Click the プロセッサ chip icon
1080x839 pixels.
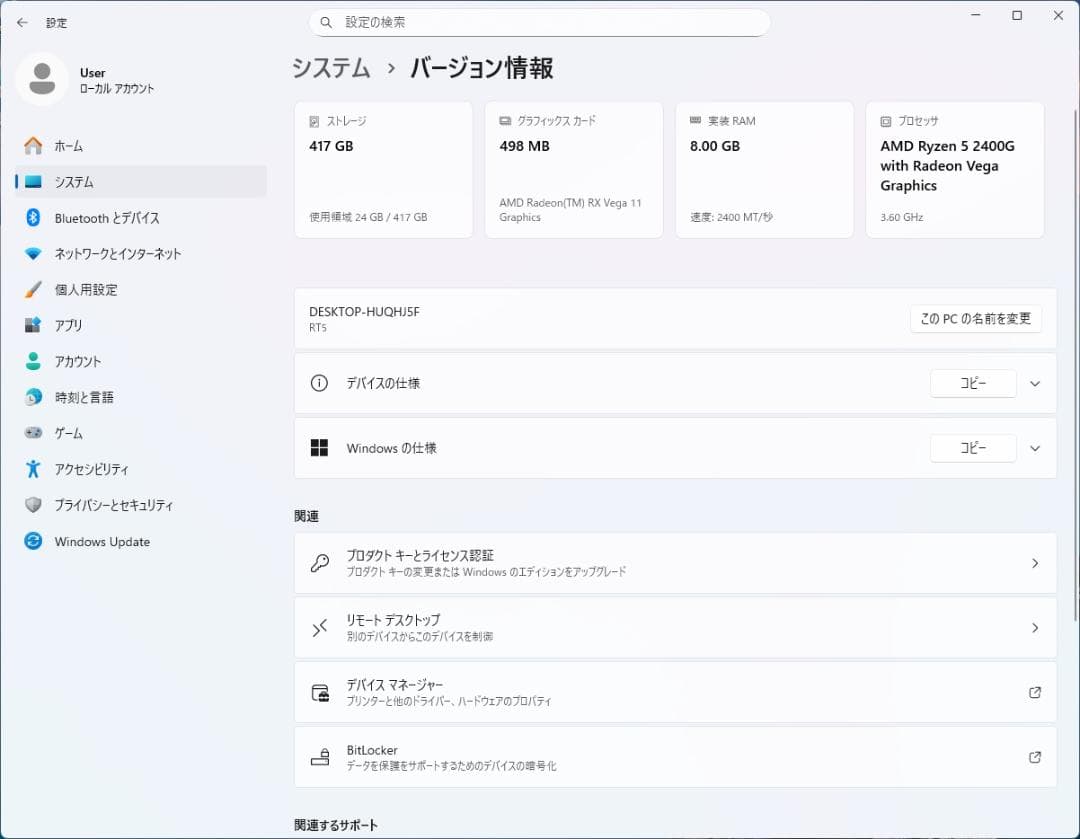(886, 121)
